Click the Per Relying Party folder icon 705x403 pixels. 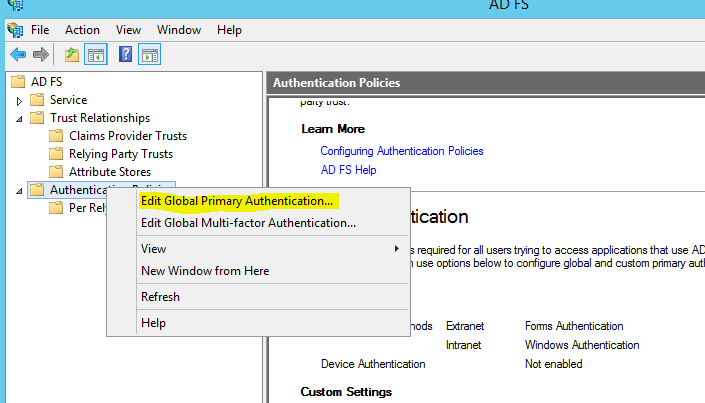pyautogui.click(x=56, y=208)
